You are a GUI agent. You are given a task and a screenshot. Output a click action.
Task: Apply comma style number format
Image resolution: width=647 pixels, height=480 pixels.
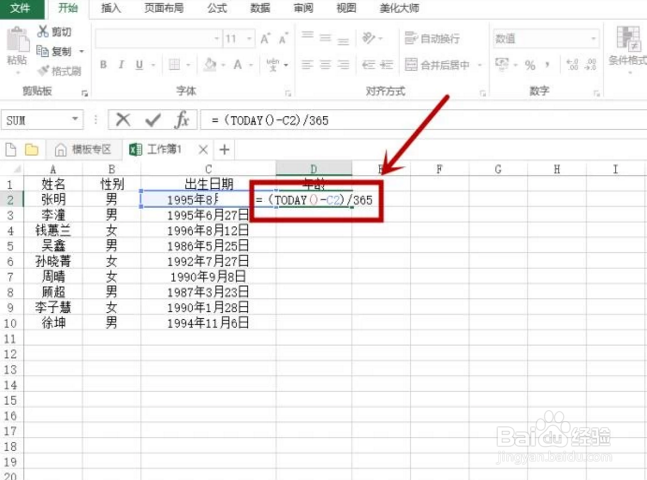pyautogui.click(x=548, y=65)
